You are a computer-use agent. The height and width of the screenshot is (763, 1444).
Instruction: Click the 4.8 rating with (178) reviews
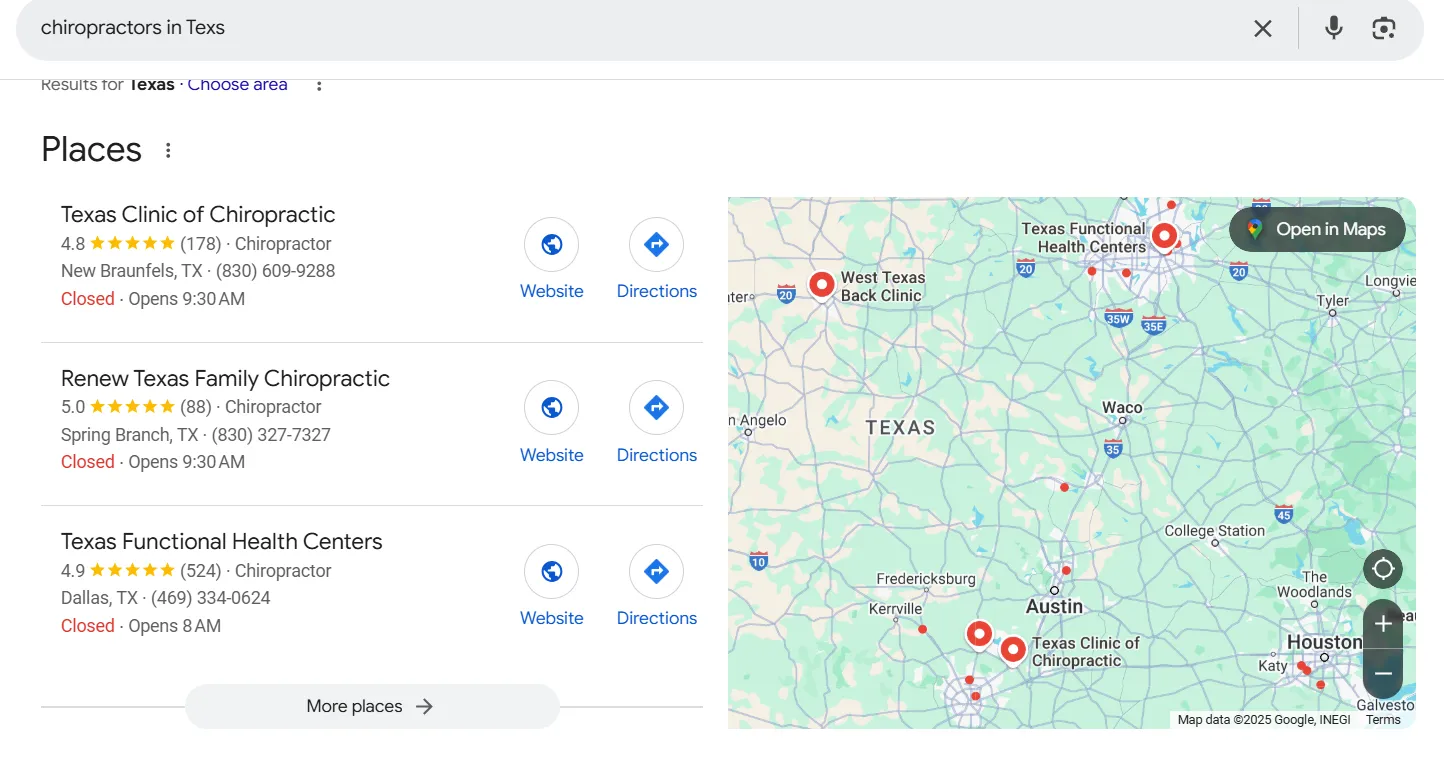coord(140,244)
